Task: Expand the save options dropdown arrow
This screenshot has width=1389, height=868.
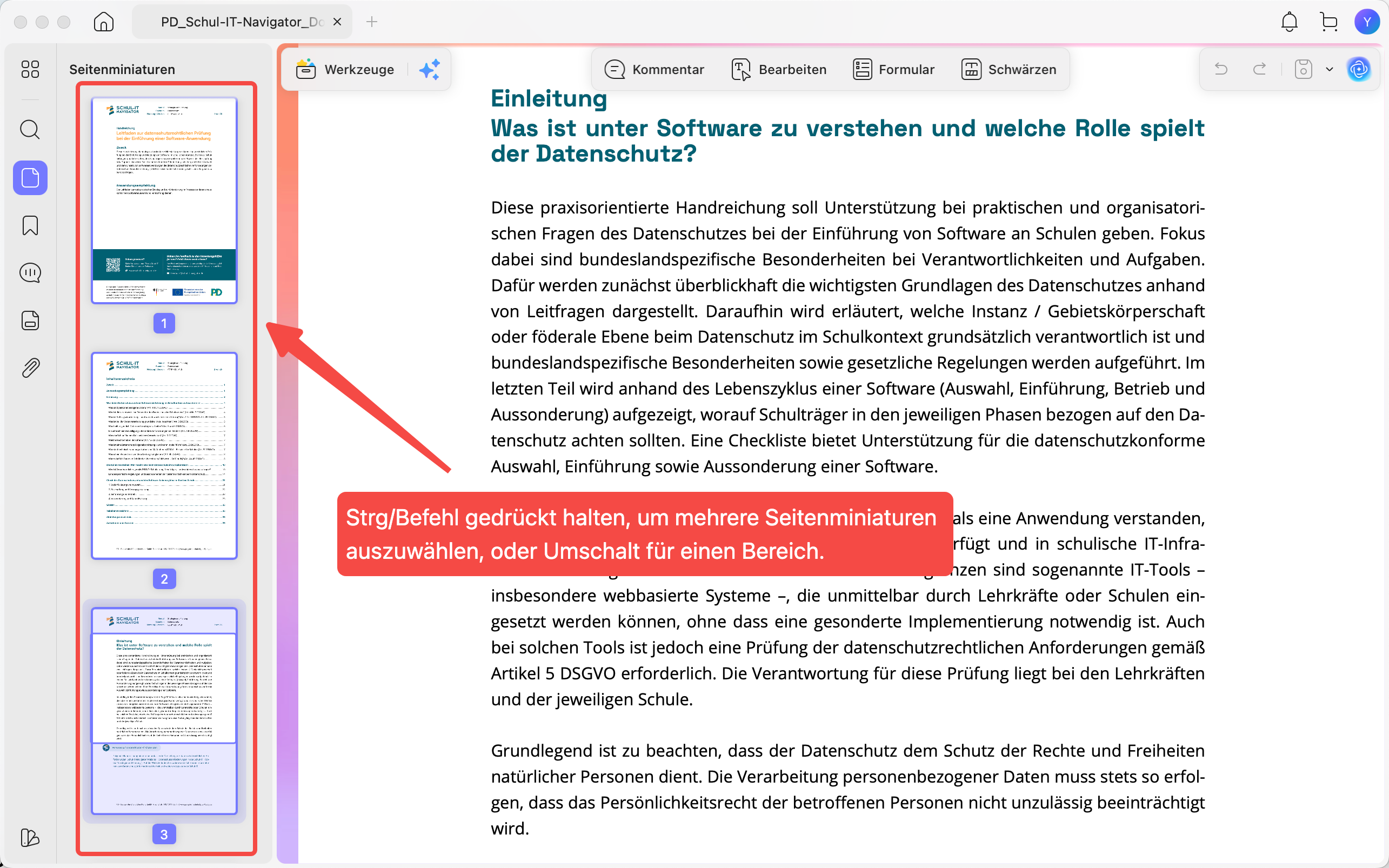Action: (1330, 70)
